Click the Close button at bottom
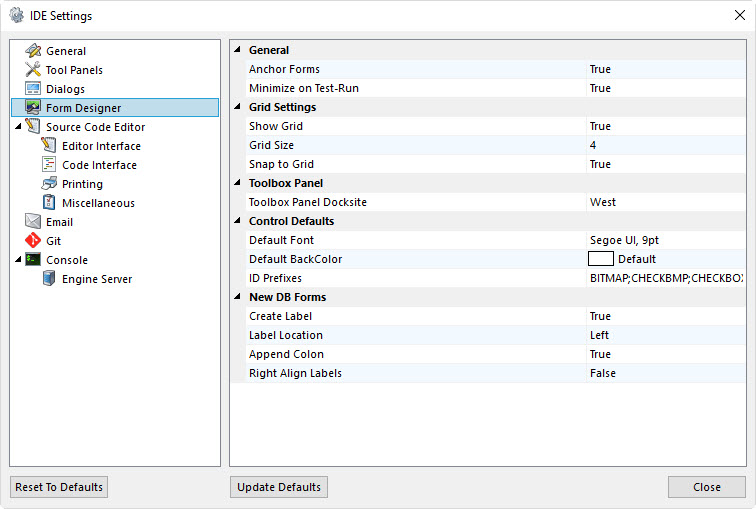 (x=707, y=487)
